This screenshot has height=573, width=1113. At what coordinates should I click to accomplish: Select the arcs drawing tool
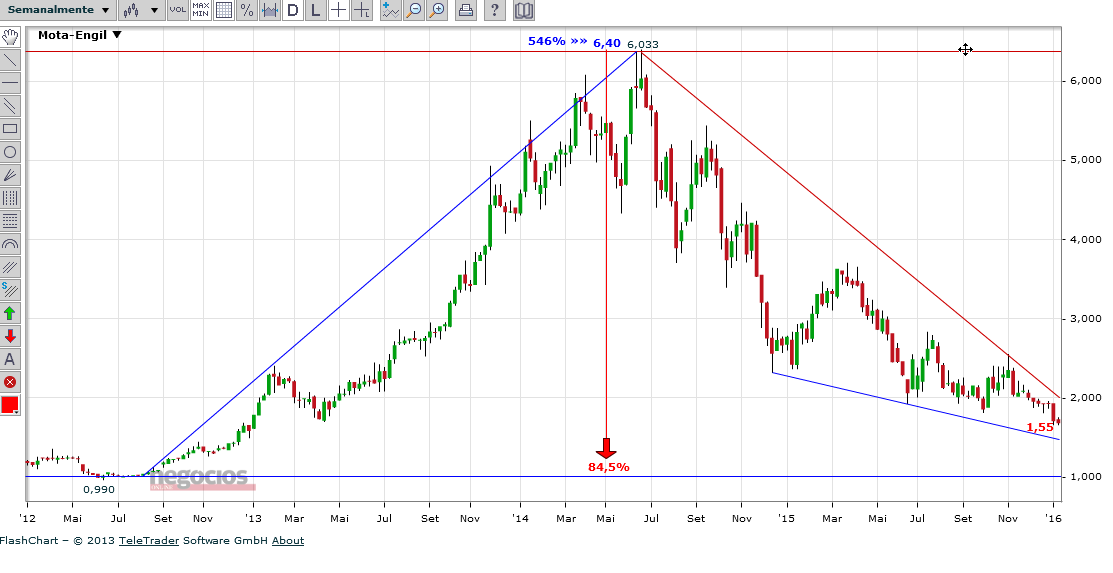pyautogui.click(x=10, y=244)
